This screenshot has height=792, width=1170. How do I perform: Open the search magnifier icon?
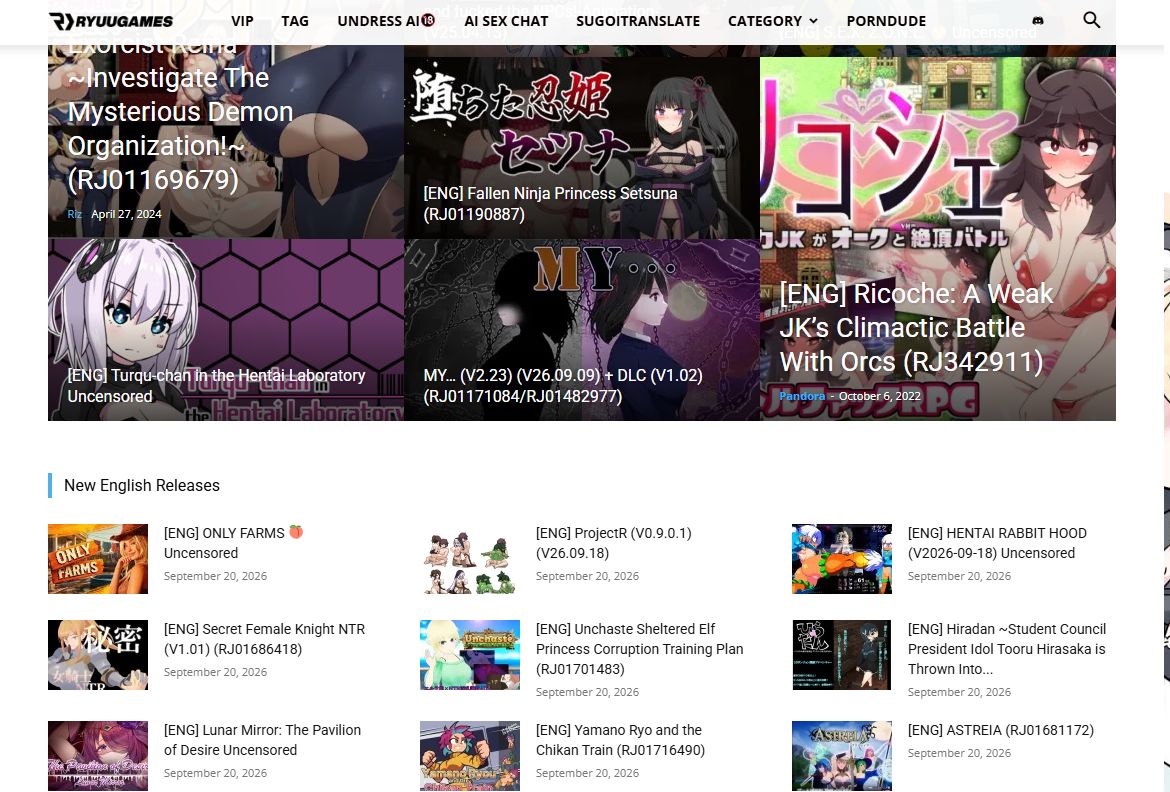click(x=1091, y=20)
